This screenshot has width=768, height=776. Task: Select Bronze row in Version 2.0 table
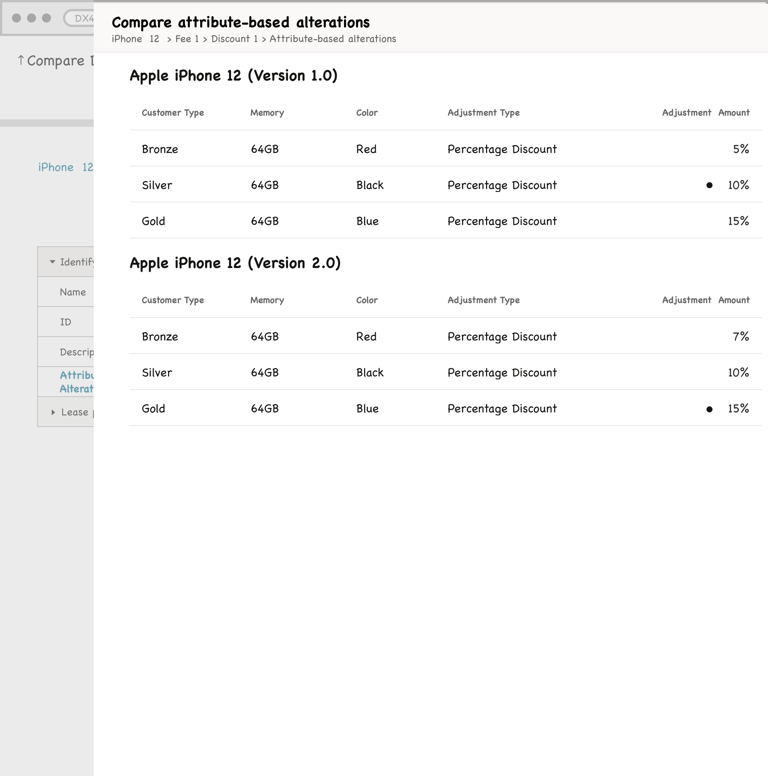click(445, 337)
